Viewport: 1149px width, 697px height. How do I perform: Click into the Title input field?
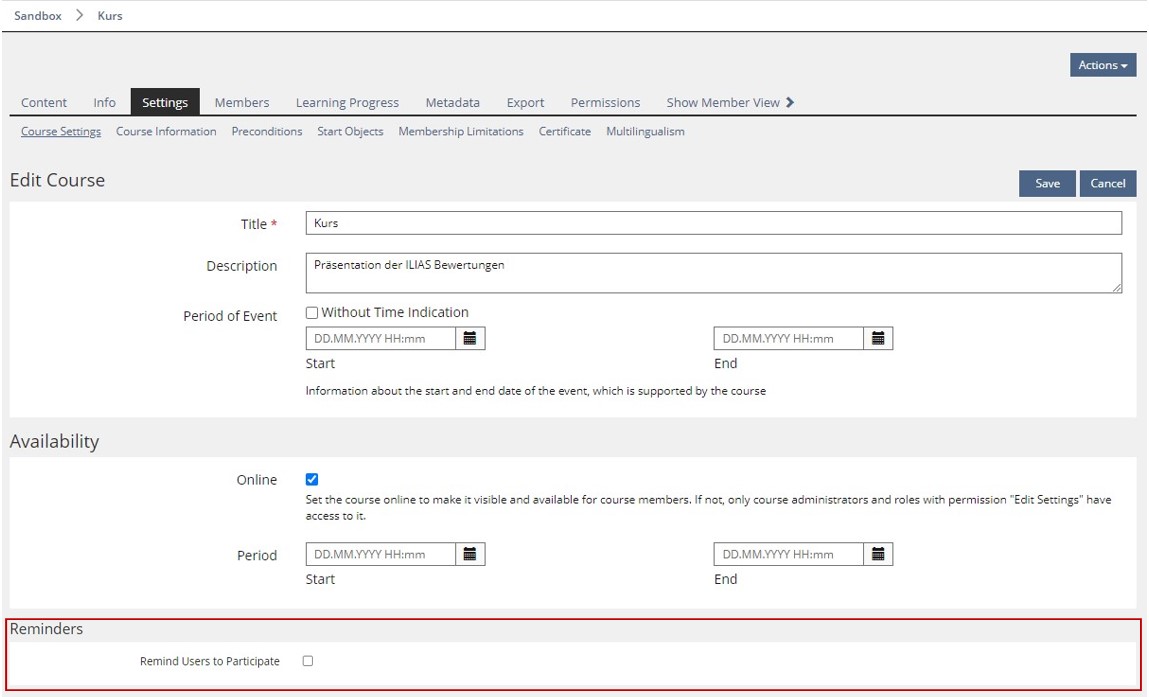[x=713, y=223]
